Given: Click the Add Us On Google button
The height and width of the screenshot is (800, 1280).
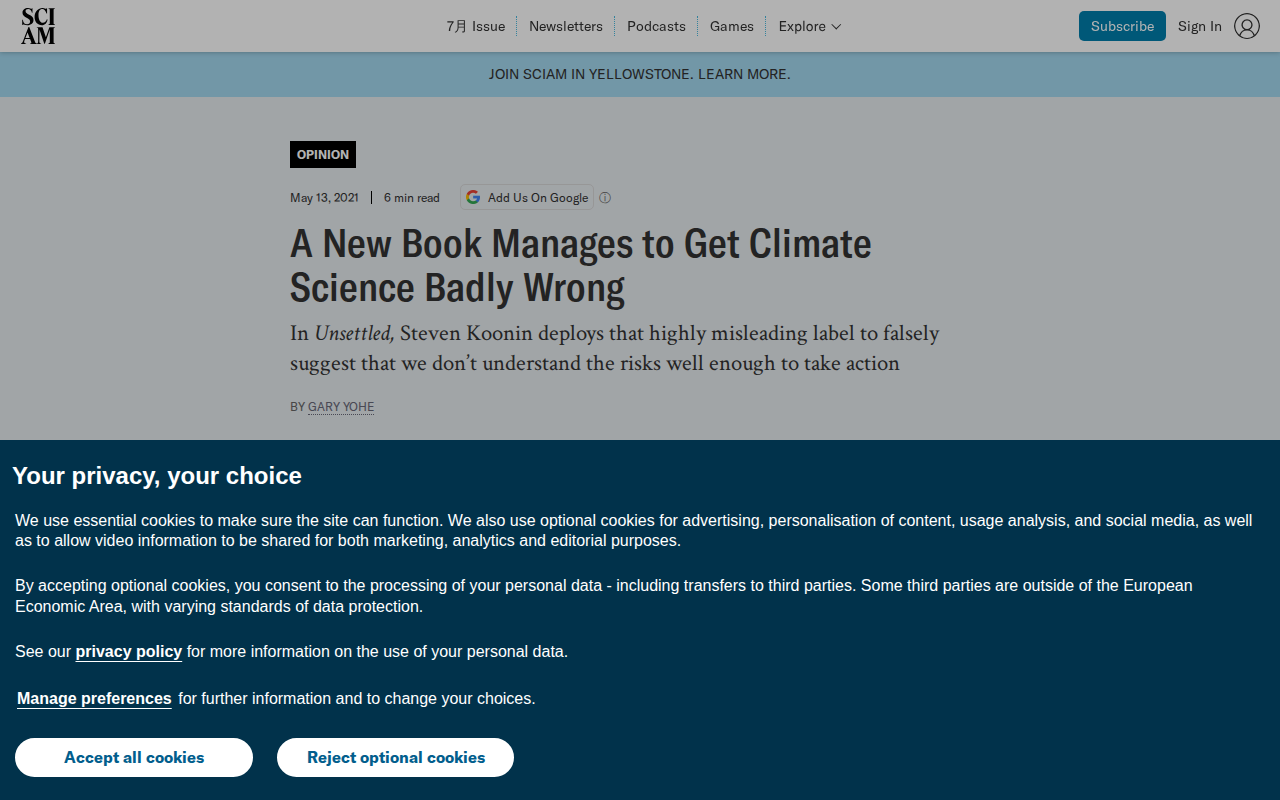Looking at the screenshot, I should 527,198.
